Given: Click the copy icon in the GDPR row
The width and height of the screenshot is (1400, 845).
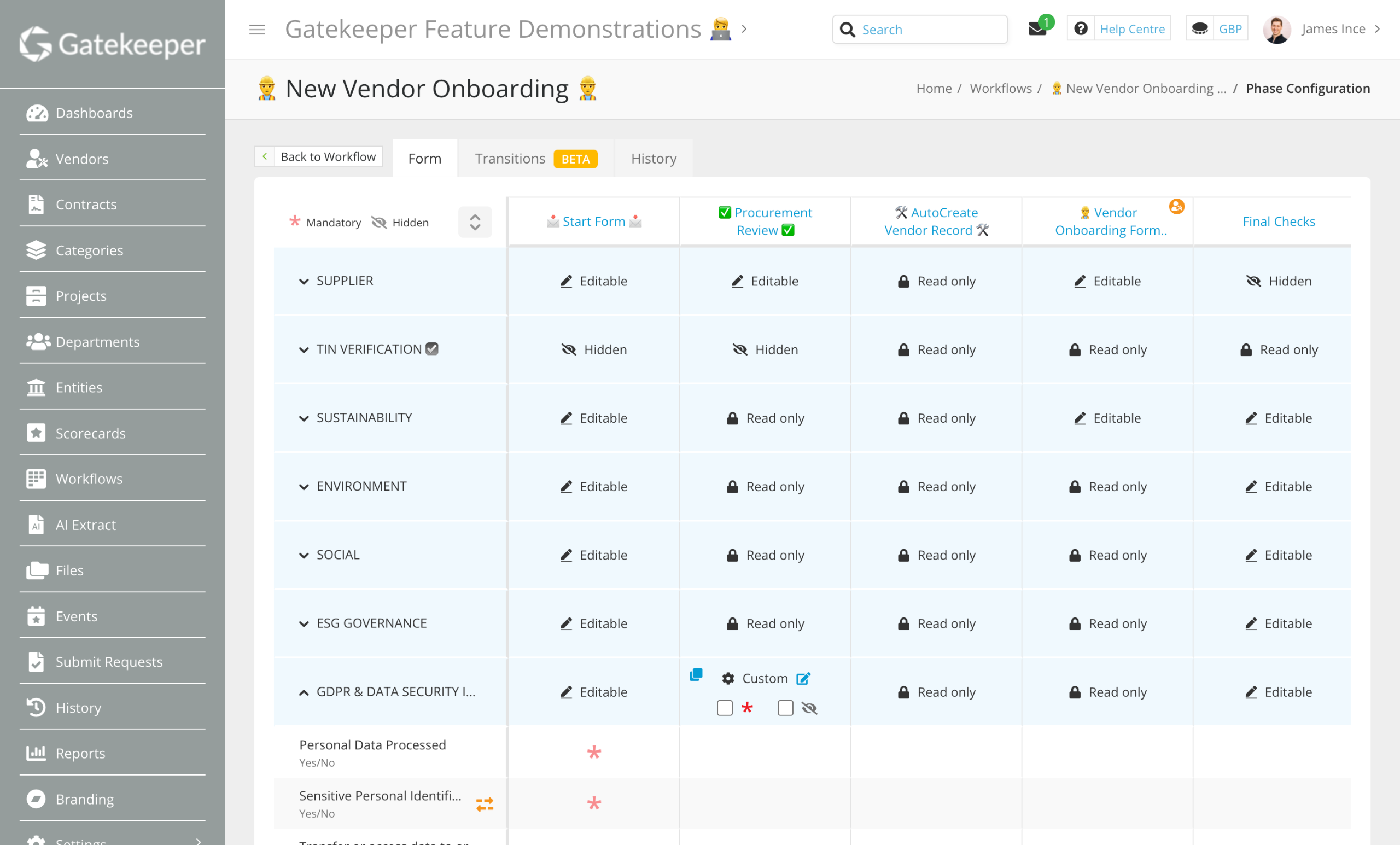Looking at the screenshot, I should click(x=696, y=674).
